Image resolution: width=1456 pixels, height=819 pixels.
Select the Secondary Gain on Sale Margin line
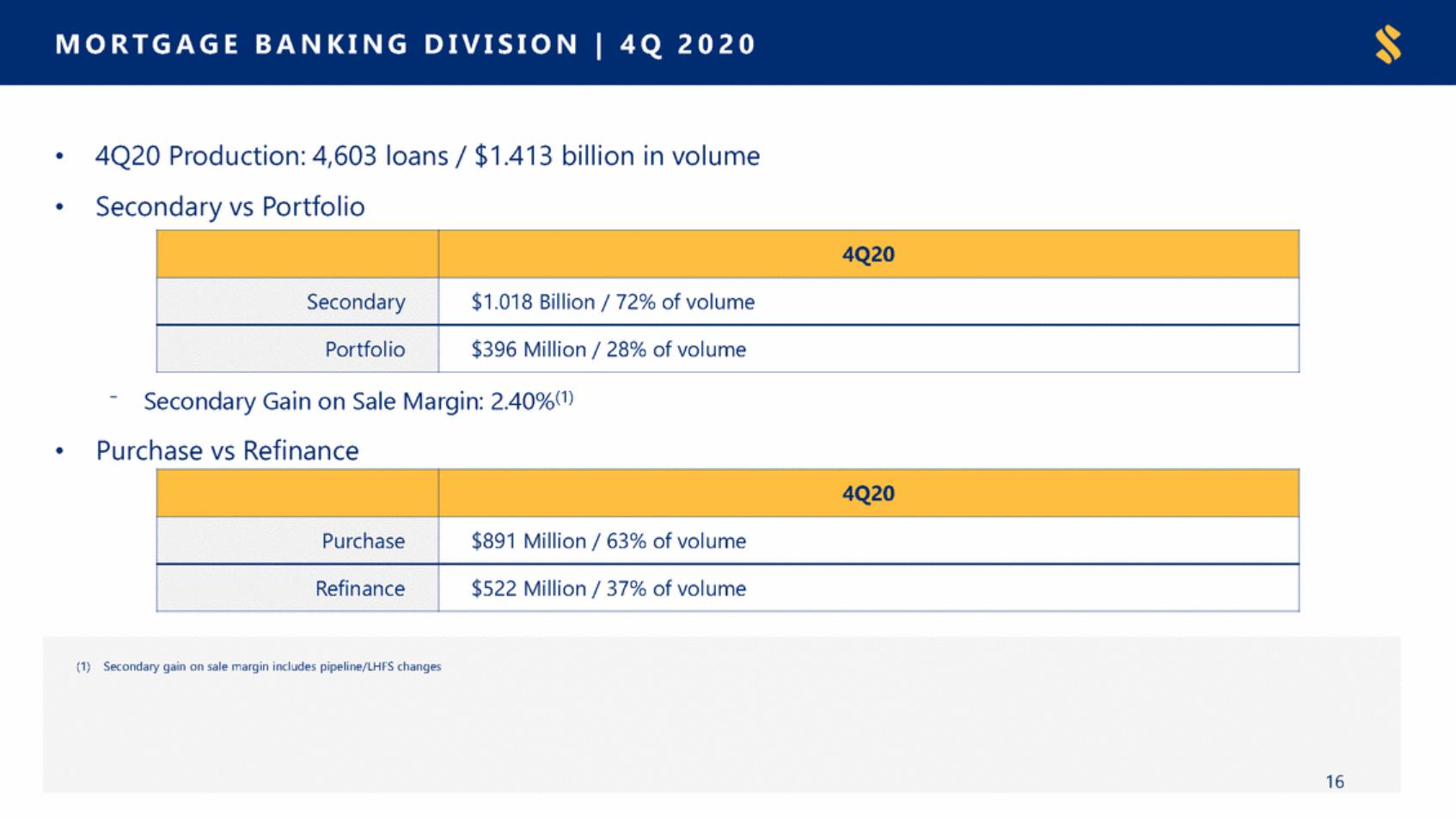(358, 401)
